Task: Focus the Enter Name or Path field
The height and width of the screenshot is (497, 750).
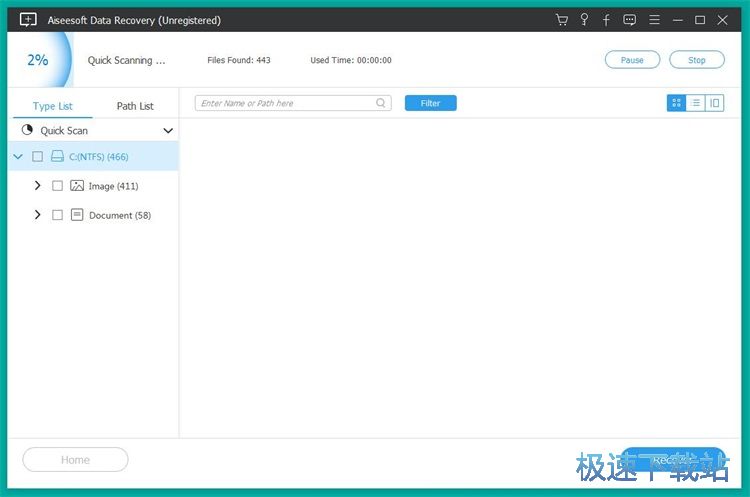Action: pos(293,103)
